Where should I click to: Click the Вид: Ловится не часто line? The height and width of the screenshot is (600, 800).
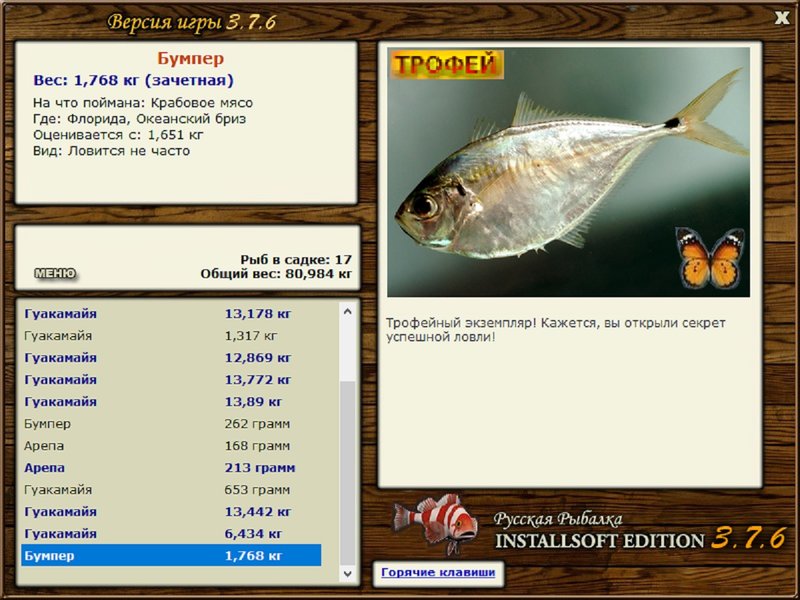tap(111, 151)
